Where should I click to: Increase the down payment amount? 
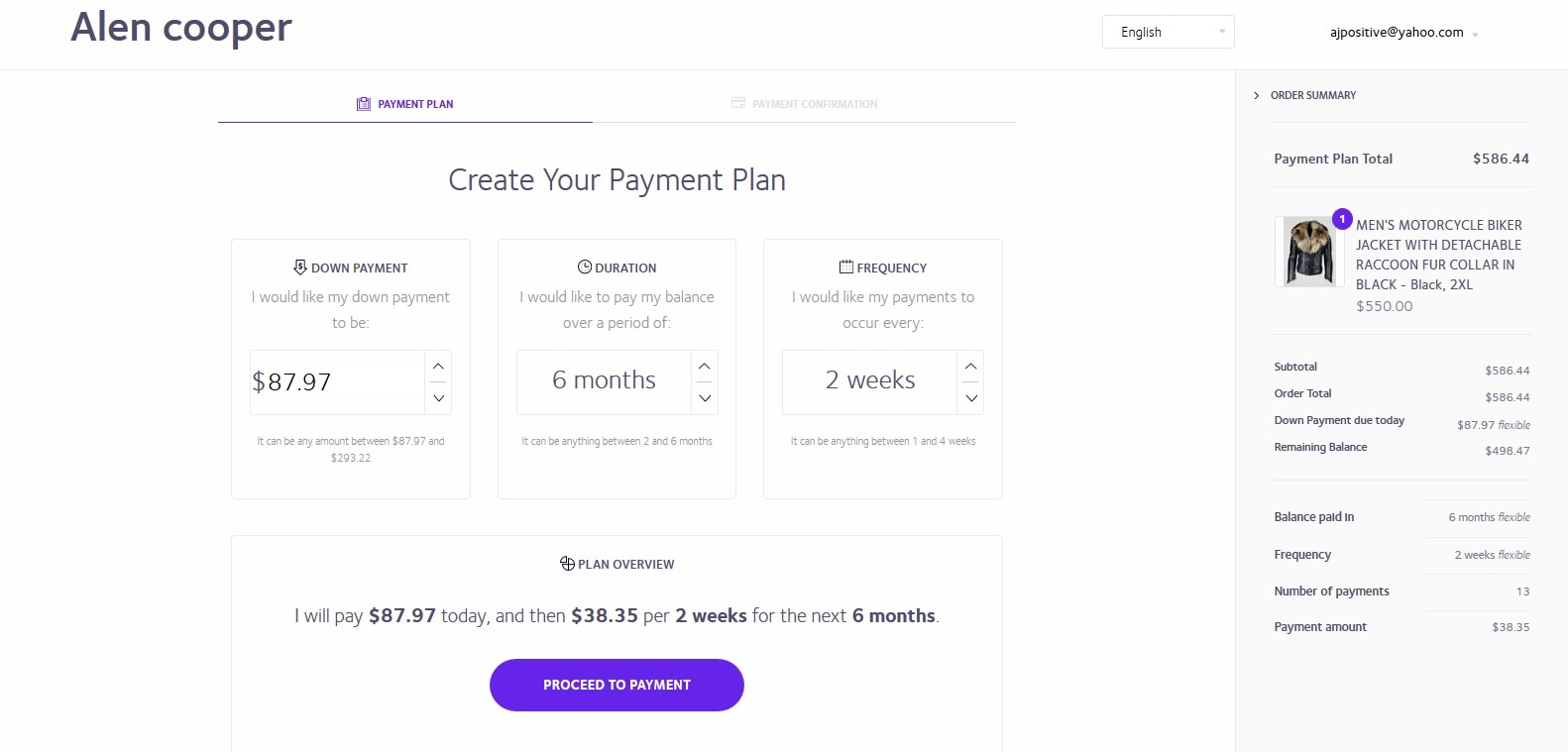coord(438,367)
